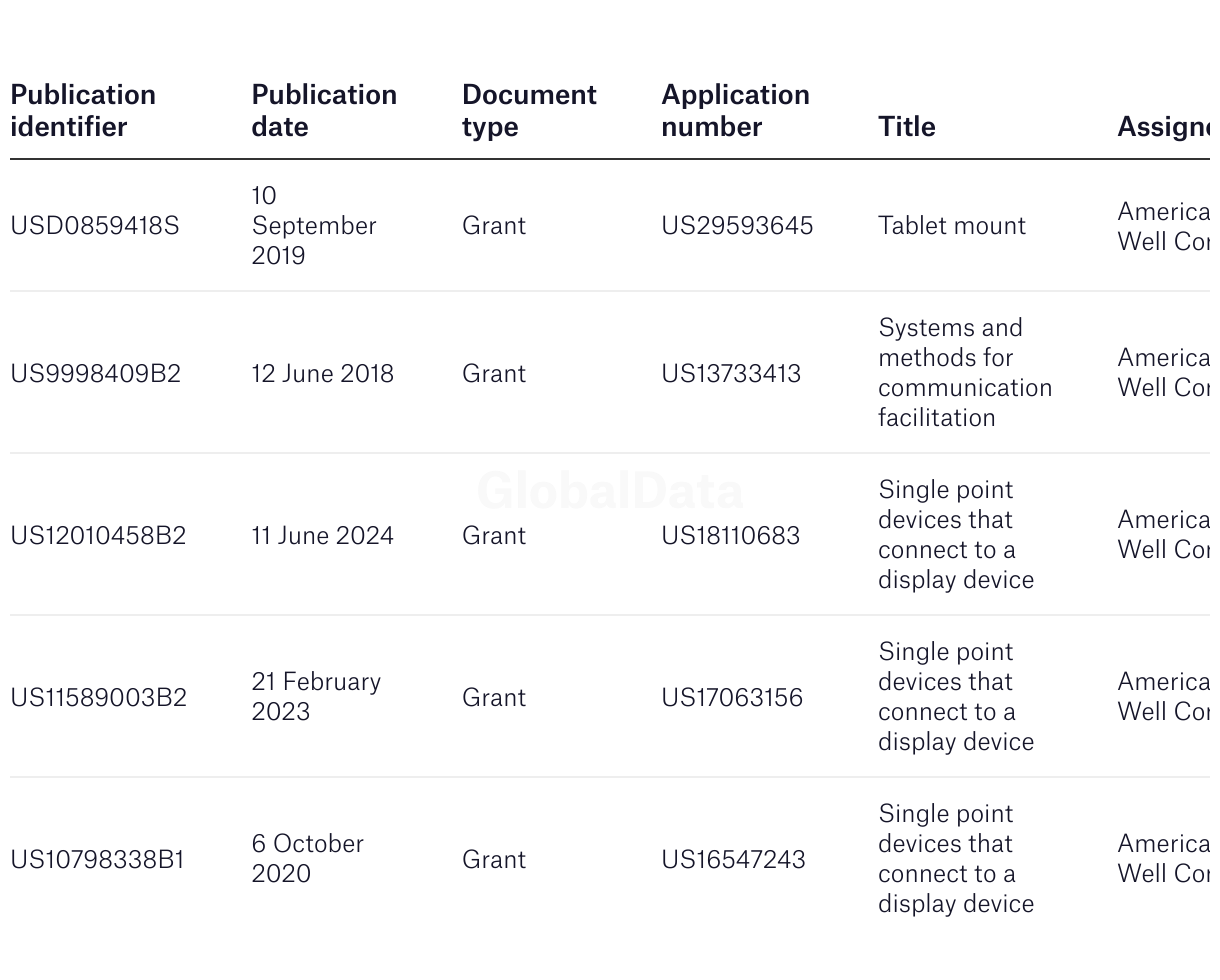
Task: Select application number US18110683
Action: (730, 536)
